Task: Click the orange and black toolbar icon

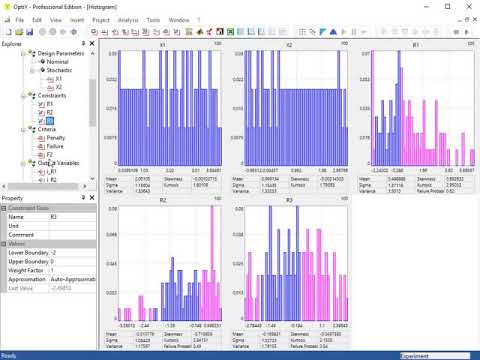Action: pos(199,32)
